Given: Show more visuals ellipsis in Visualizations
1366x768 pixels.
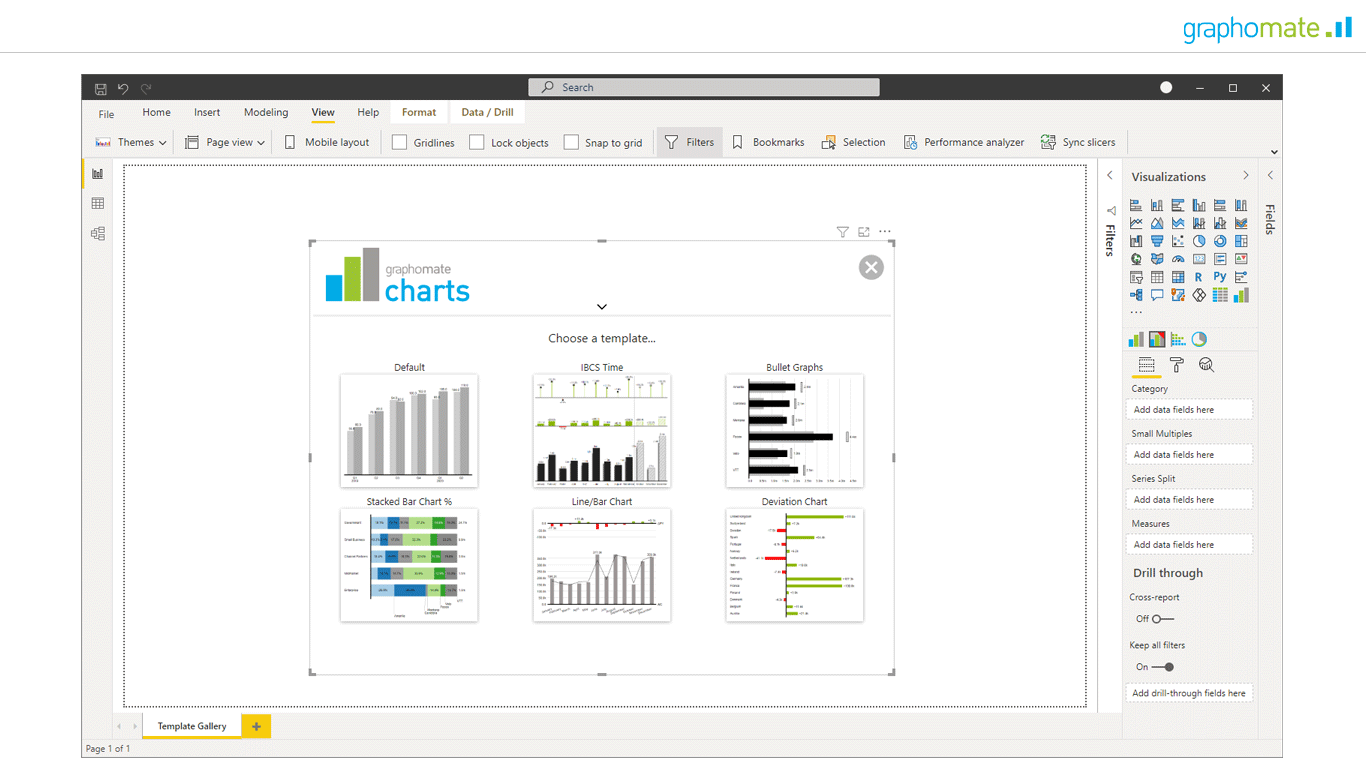Looking at the screenshot, I should click(x=1136, y=312).
